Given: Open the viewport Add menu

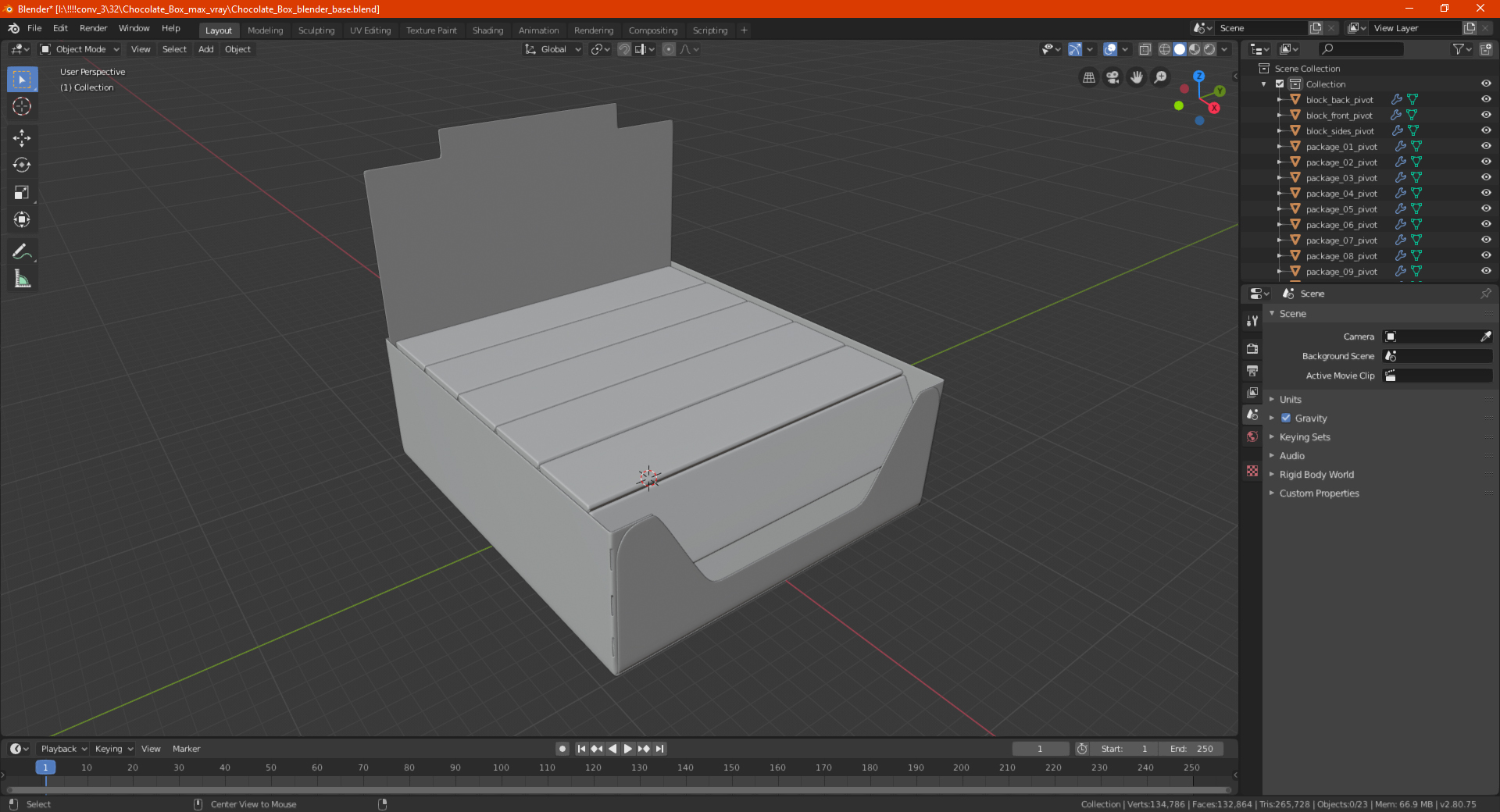Looking at the screenshot, I should click(205, 49).
